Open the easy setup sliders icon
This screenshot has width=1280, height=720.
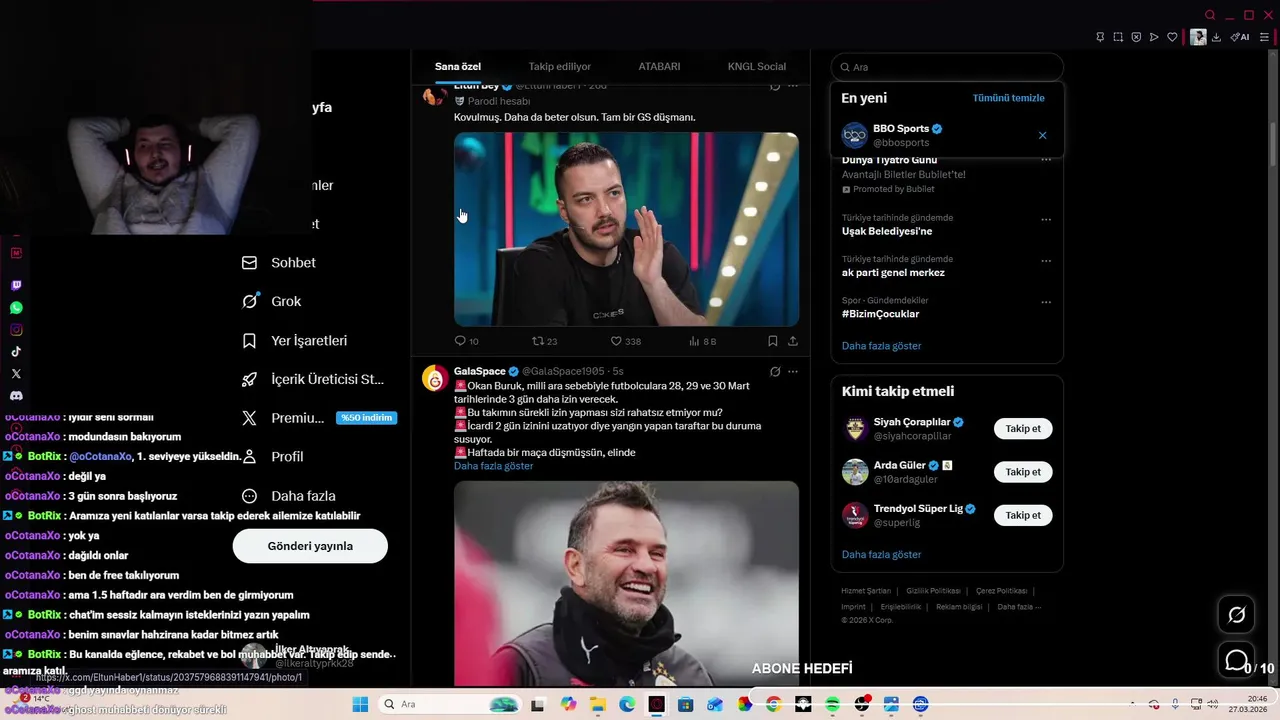click(x=1264, y=37)
